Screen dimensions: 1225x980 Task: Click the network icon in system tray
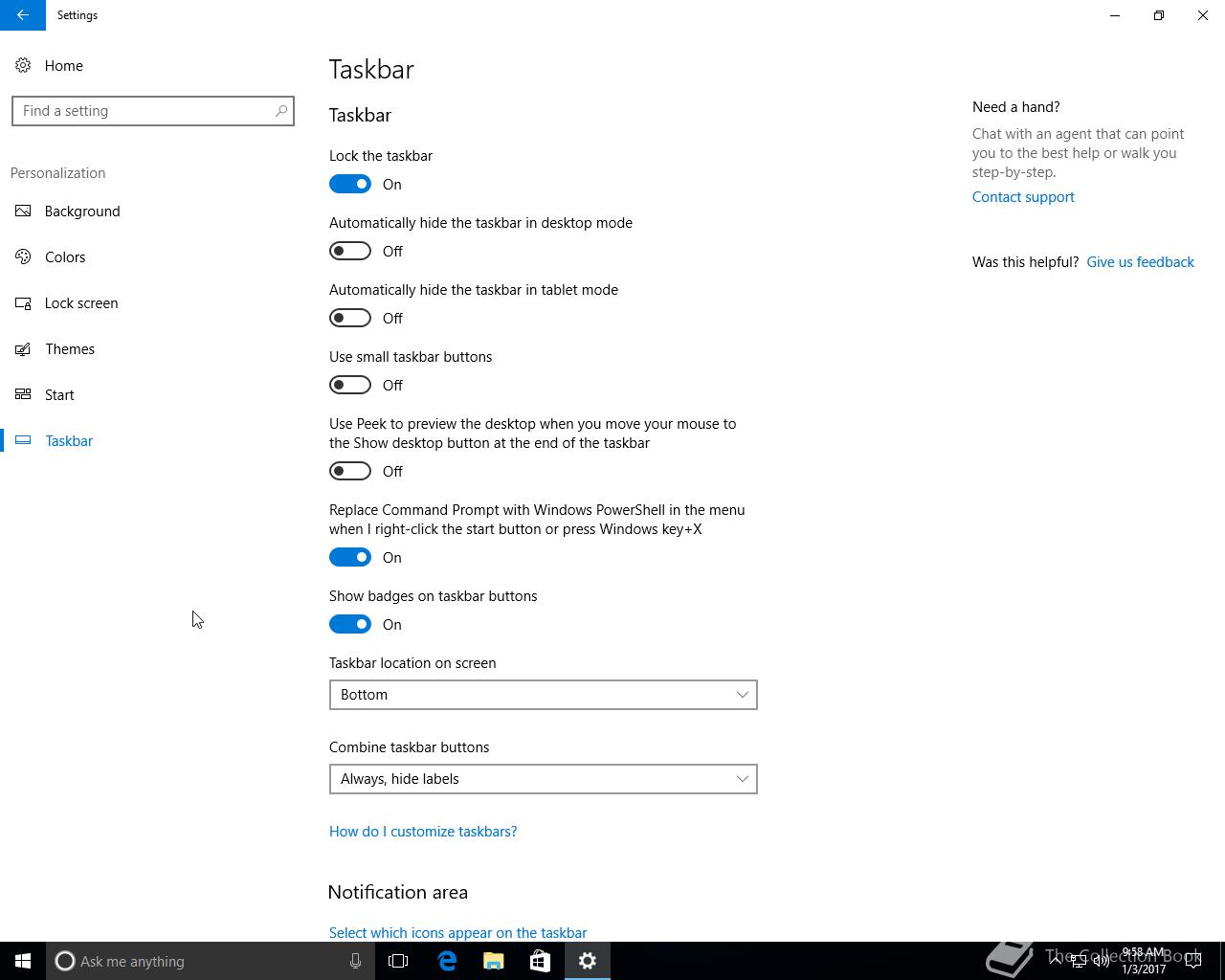pos(1078,961)
